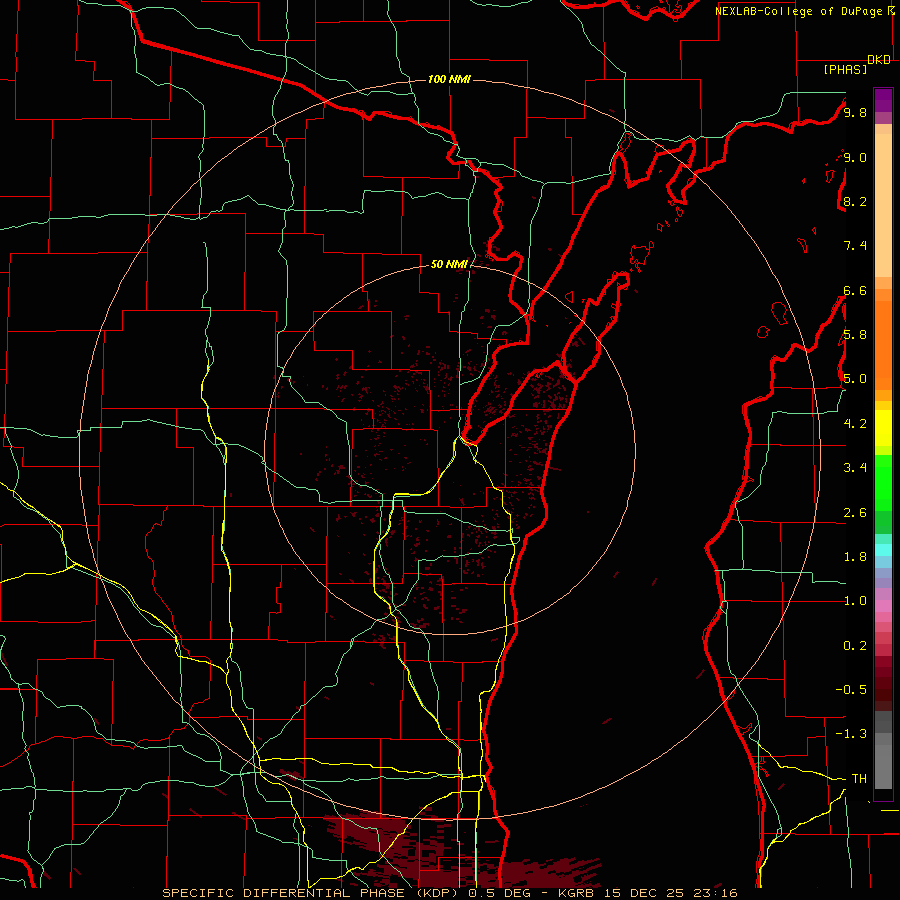Click the "DKD" label near the legend
The image size is (900, 900).
click(x=879, y=60)
